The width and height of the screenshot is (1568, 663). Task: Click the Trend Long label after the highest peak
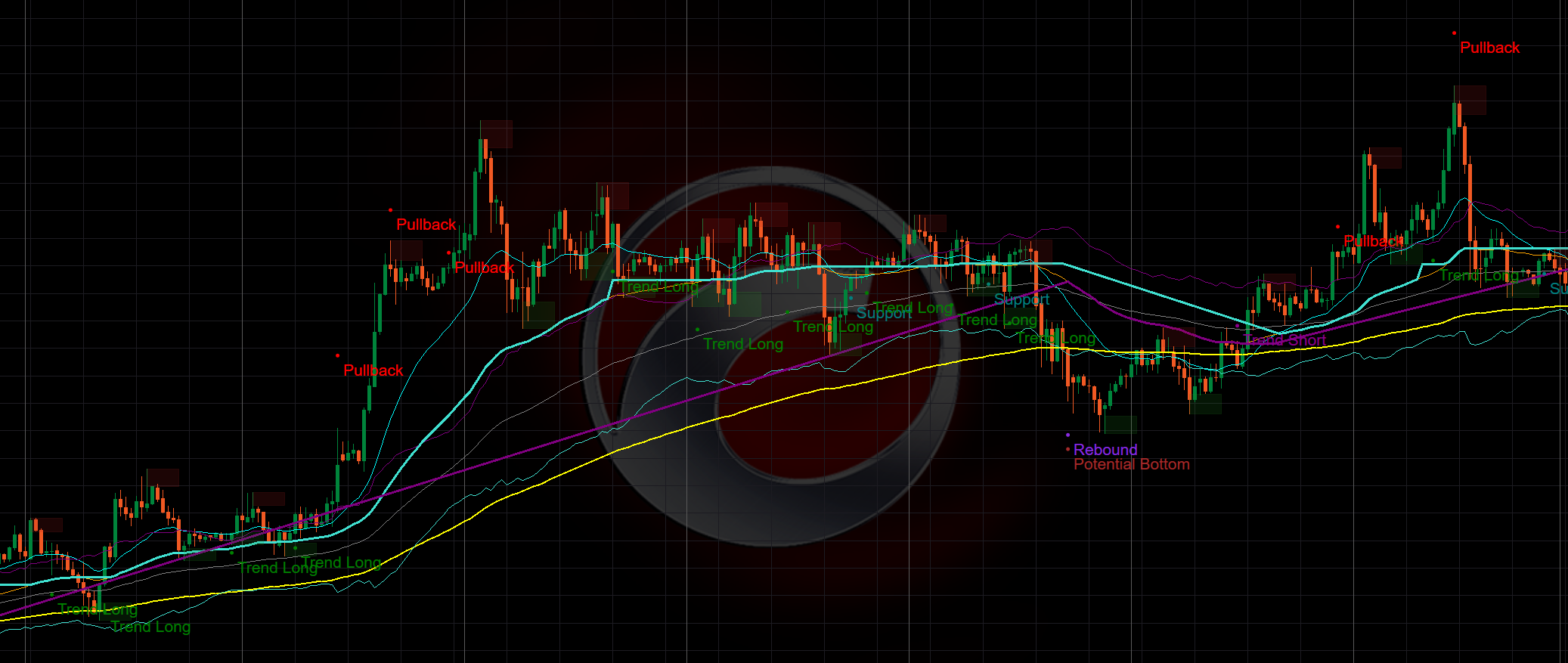click(x=1478, y=275)
